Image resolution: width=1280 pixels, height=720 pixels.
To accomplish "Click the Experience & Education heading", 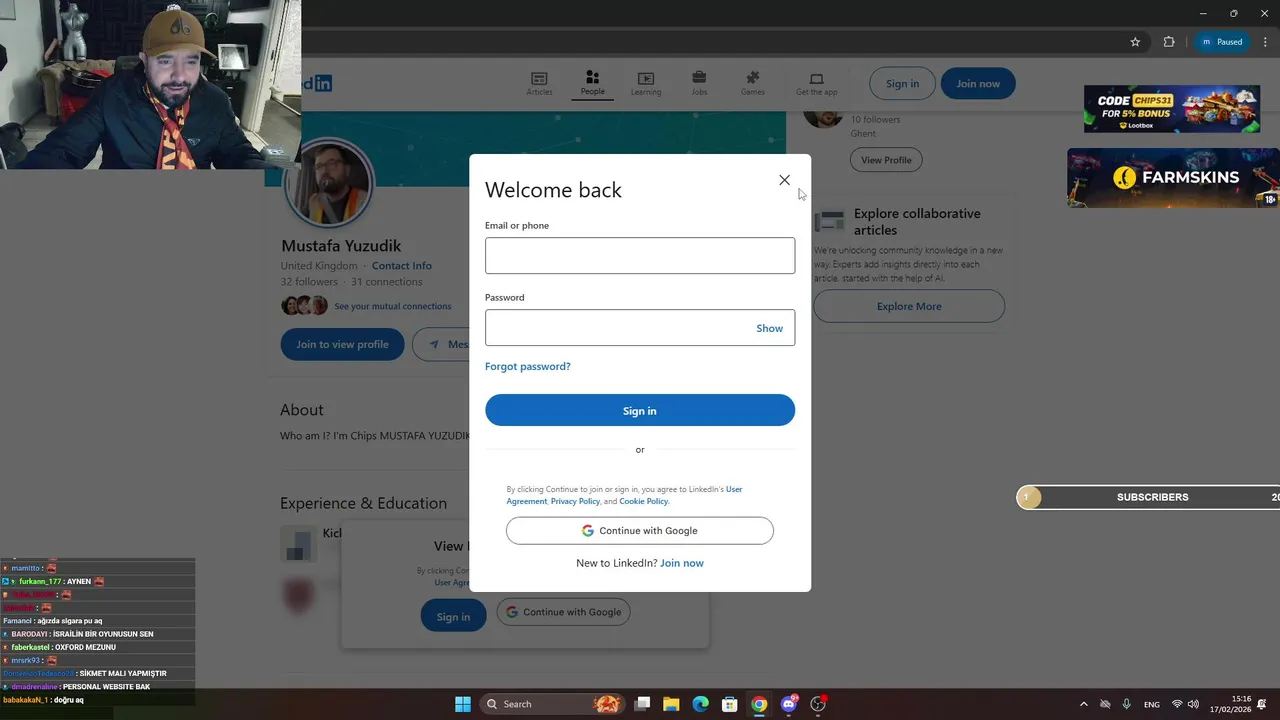I will [x=363, y=503].
